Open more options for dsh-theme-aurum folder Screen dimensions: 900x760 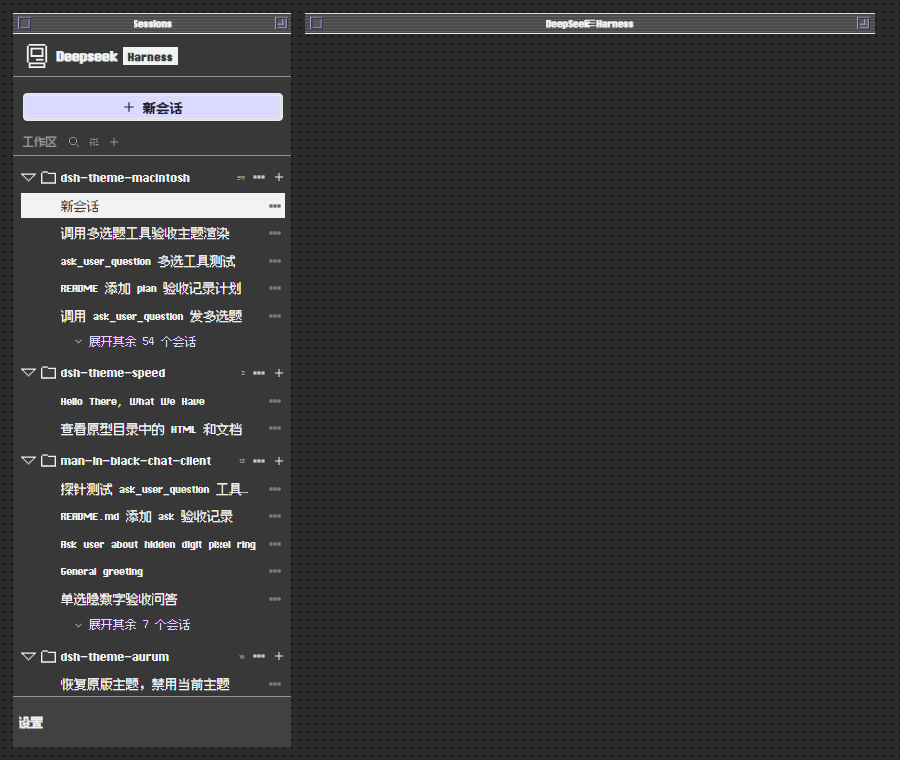259,656
